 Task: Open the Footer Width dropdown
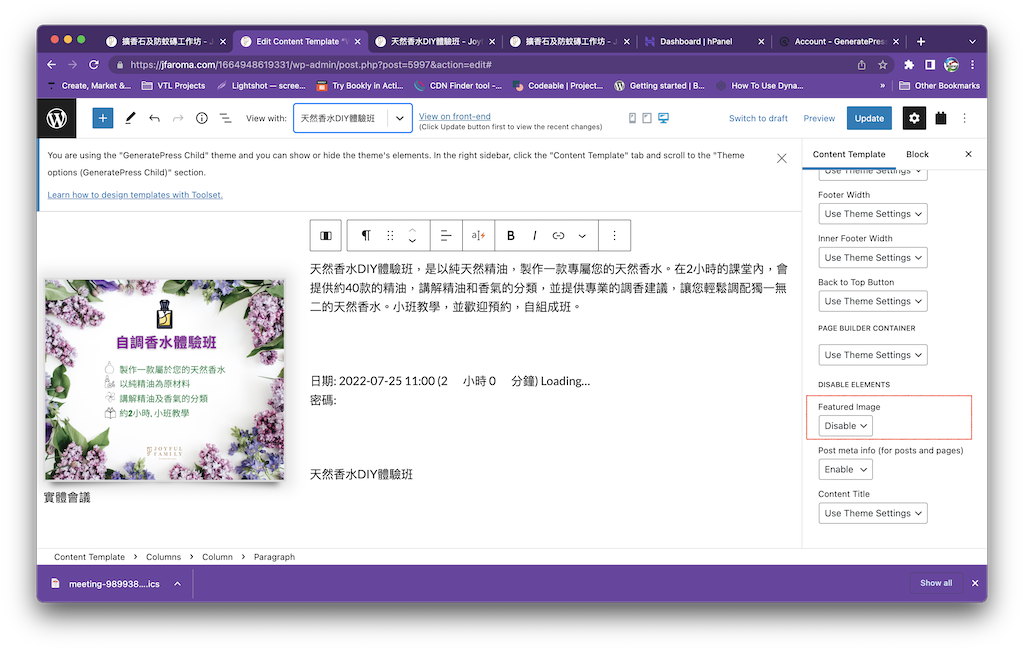872,214
